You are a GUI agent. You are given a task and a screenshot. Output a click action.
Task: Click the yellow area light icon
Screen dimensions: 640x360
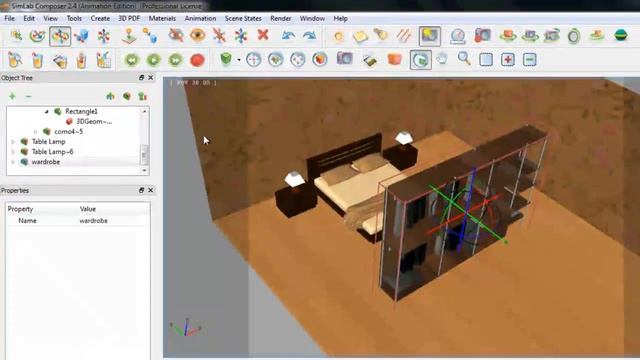point(360,36)
